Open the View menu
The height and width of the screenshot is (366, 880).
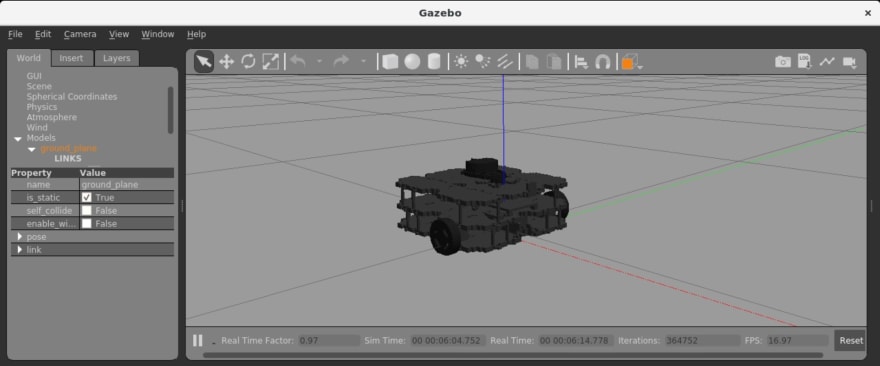118,34
